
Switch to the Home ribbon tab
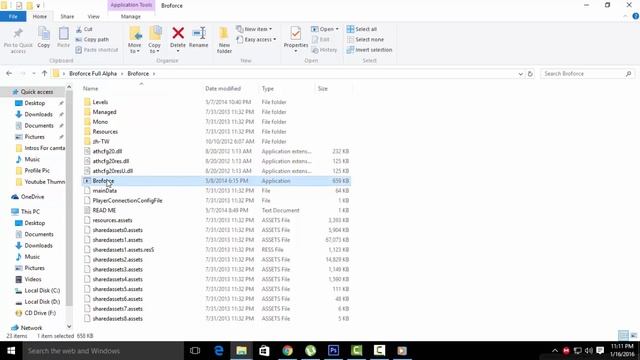(x=40, y=16)
